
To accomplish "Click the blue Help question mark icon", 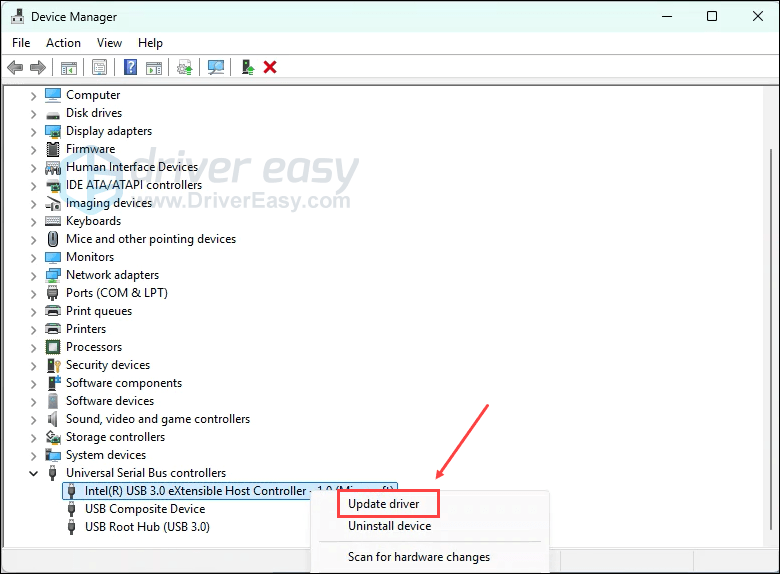I will coord(130,68).
